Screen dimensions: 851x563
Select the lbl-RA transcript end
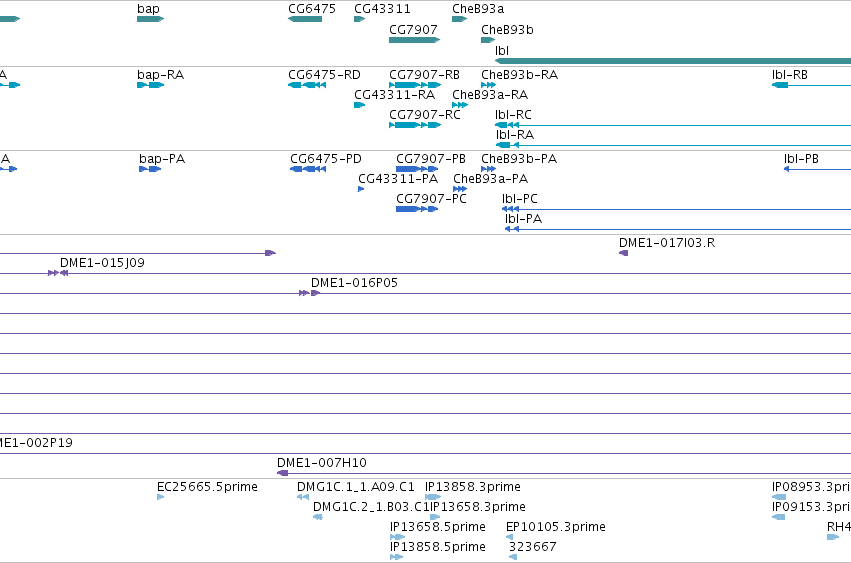507,145
